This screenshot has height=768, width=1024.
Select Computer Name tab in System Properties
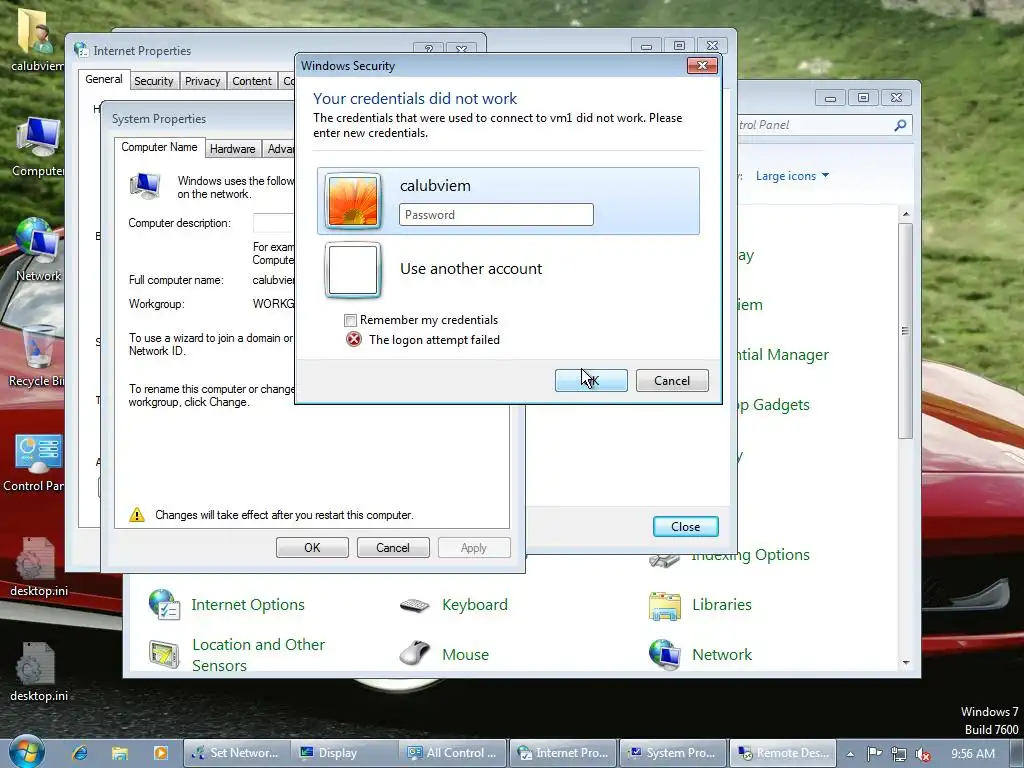159,148
